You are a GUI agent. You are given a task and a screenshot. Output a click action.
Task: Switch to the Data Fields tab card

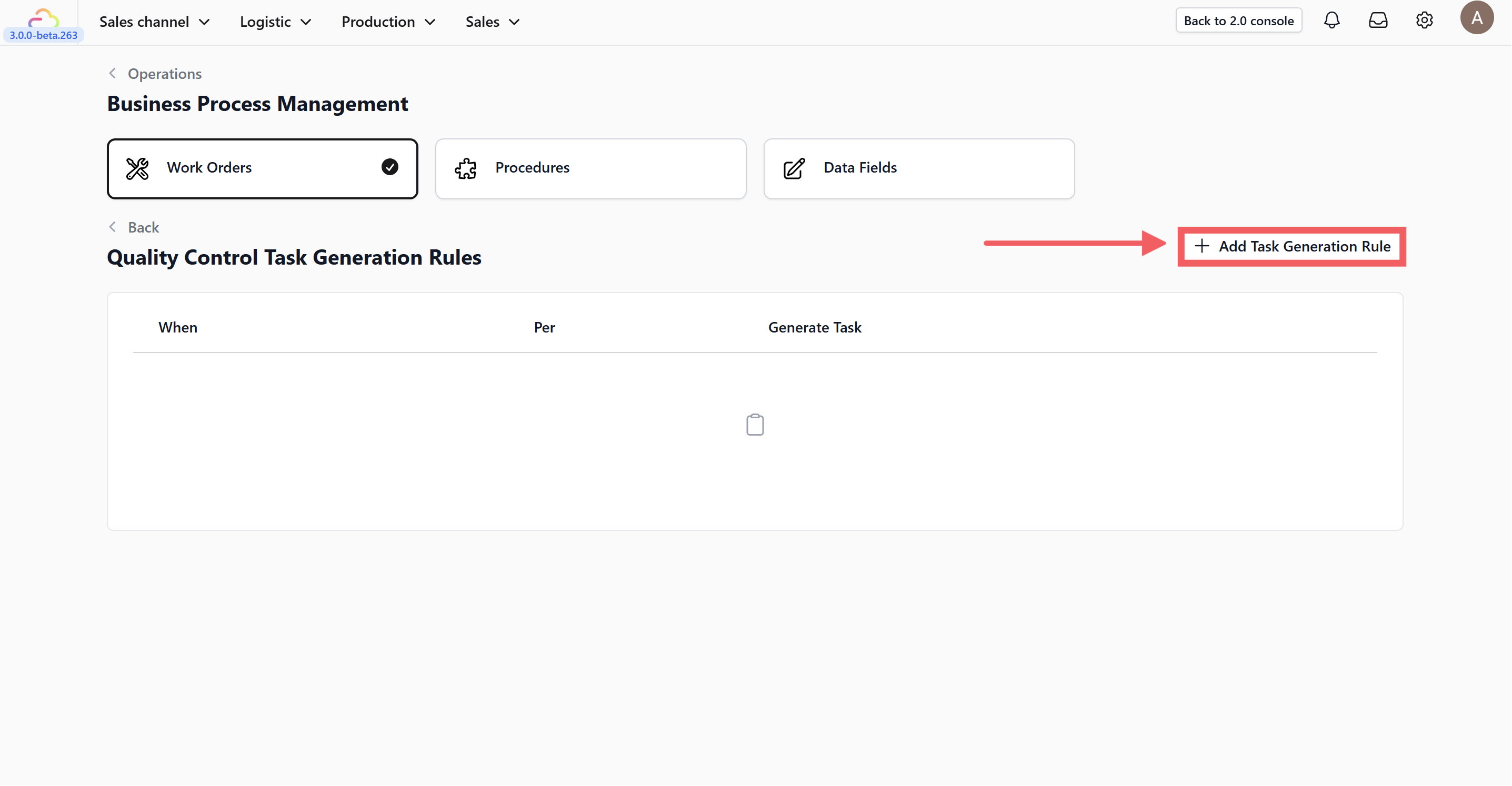(x=918, y=168)
